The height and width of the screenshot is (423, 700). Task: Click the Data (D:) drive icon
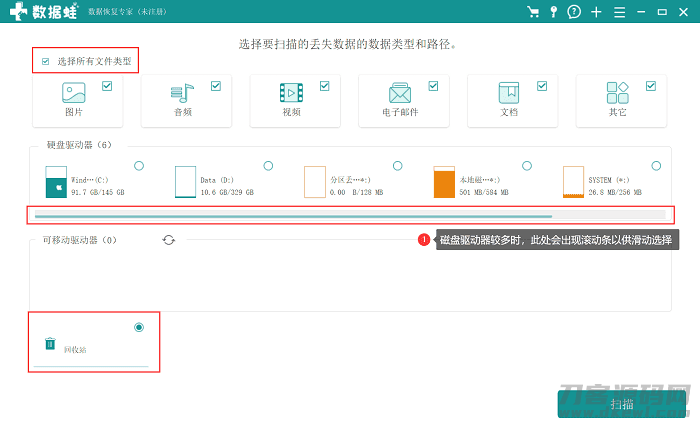(x=185, y=182)
